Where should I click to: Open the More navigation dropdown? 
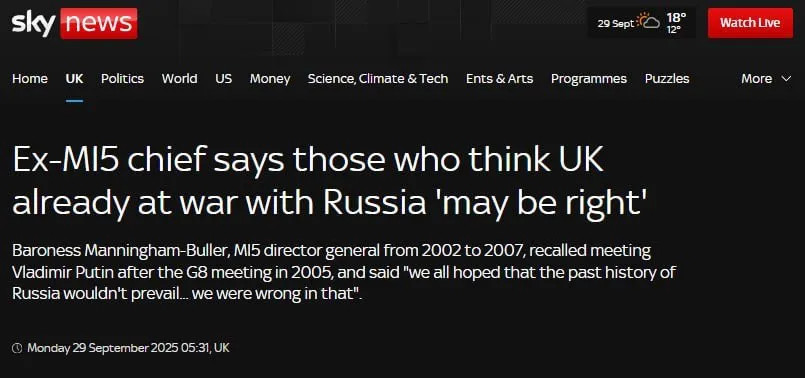[x=766, y=79]
